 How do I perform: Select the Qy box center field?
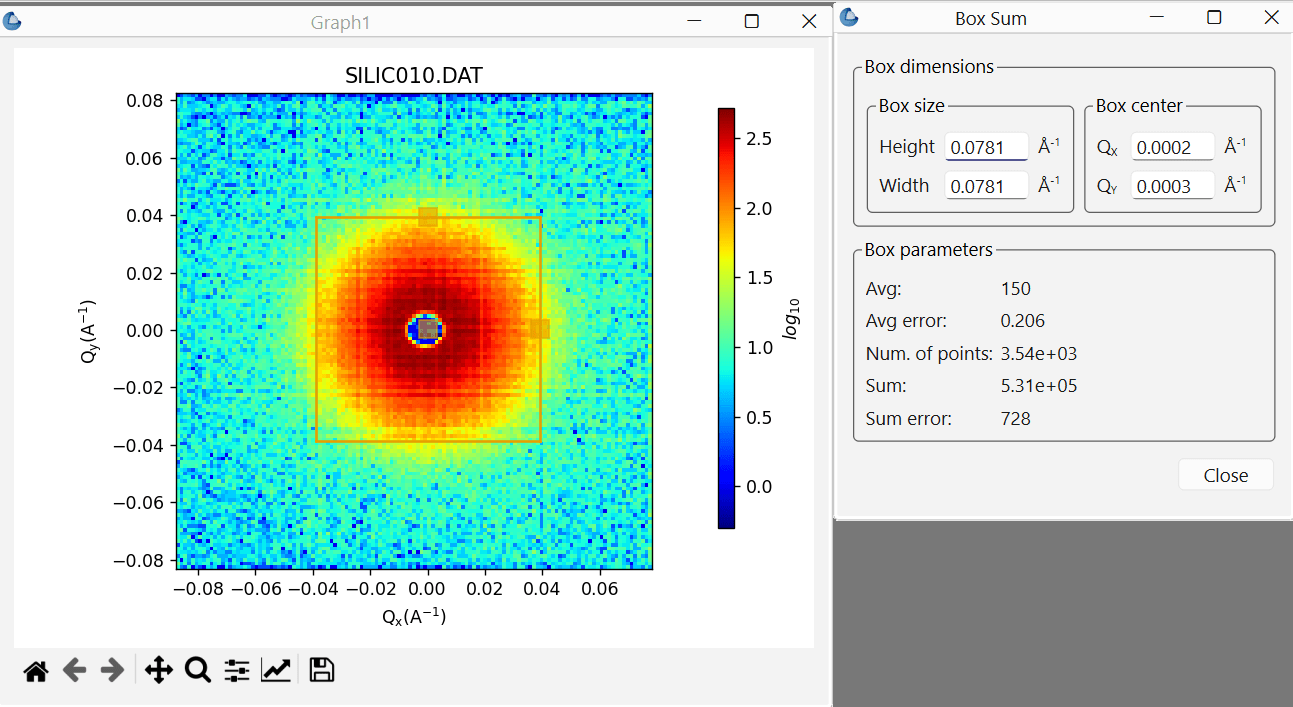click(1173, 186)
